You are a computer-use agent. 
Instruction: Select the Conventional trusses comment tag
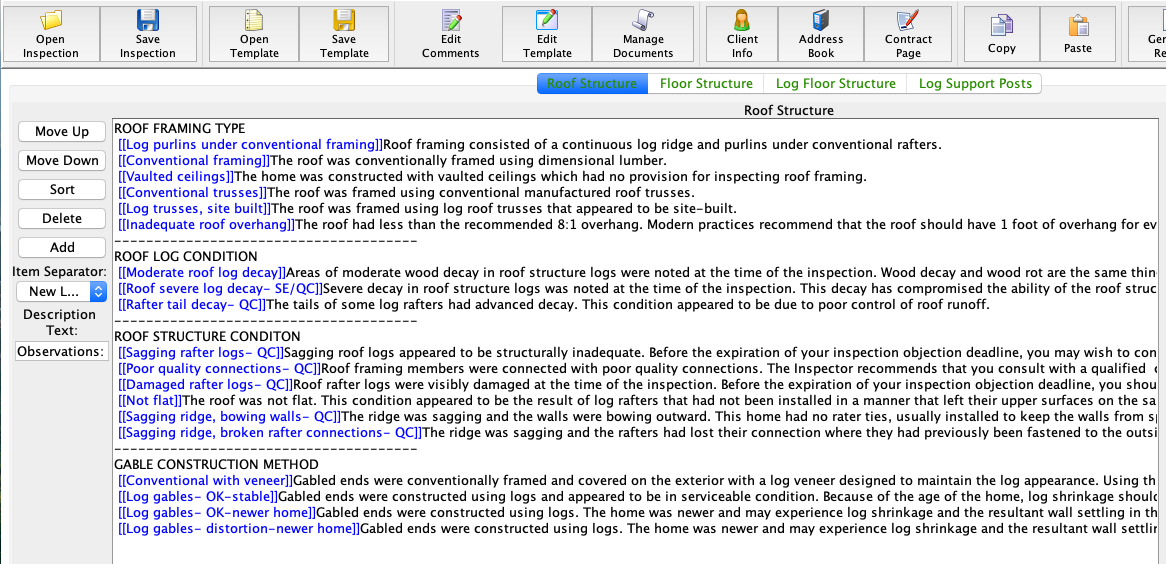point(192,192)
